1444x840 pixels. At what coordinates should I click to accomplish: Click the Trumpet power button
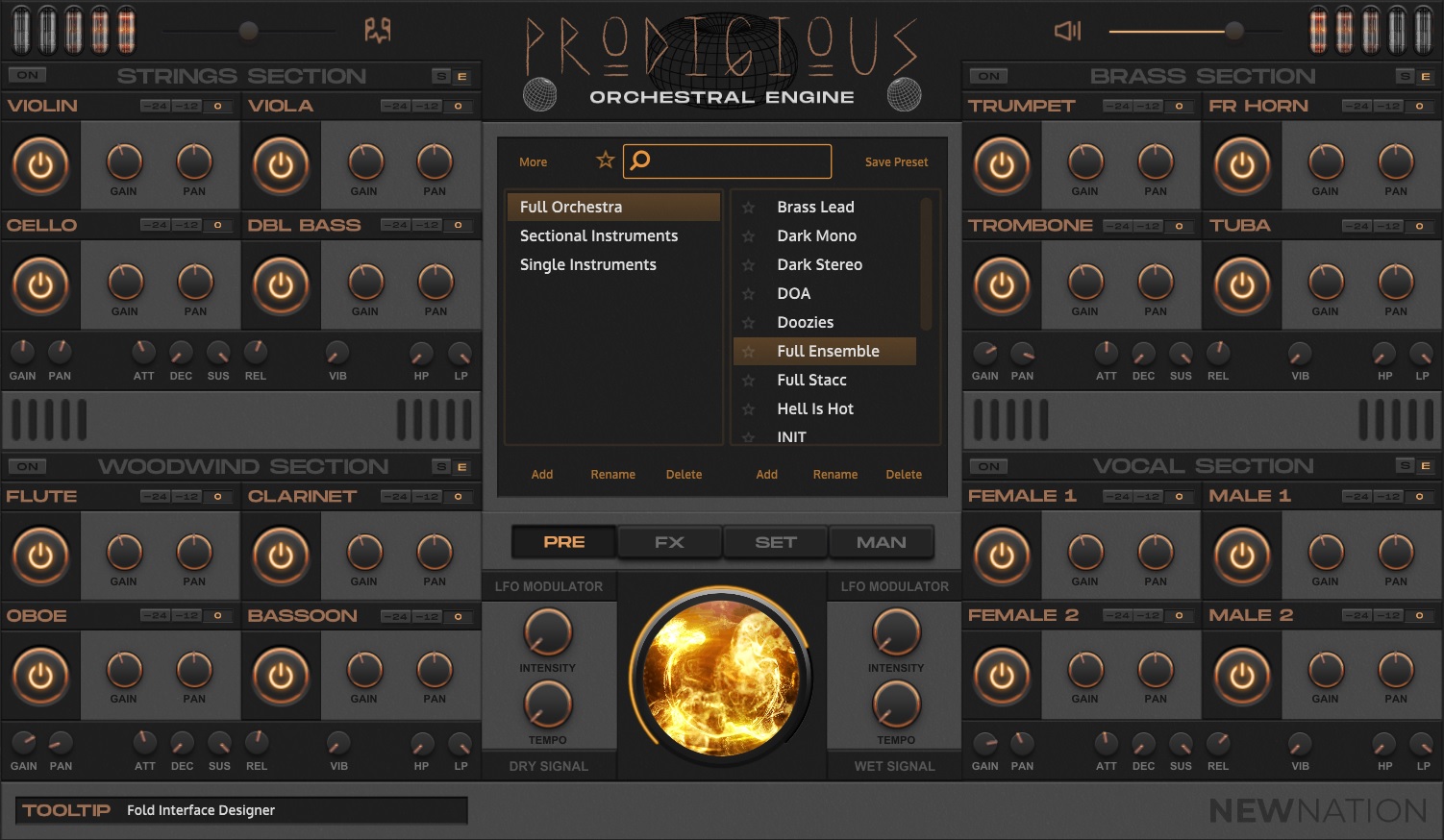1002,166
